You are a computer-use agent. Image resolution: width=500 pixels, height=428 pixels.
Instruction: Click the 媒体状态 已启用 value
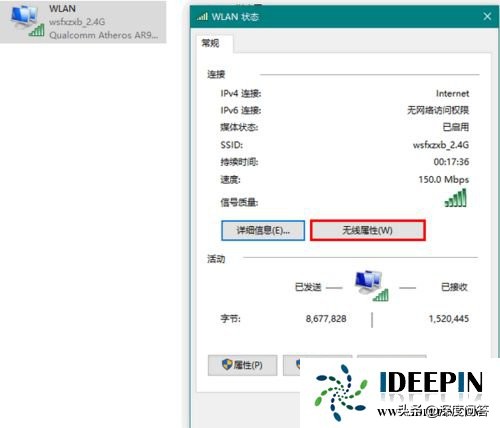[455, 127]
